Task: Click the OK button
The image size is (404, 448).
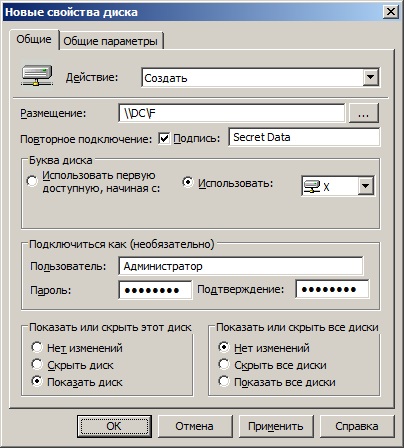Action: 114,426
